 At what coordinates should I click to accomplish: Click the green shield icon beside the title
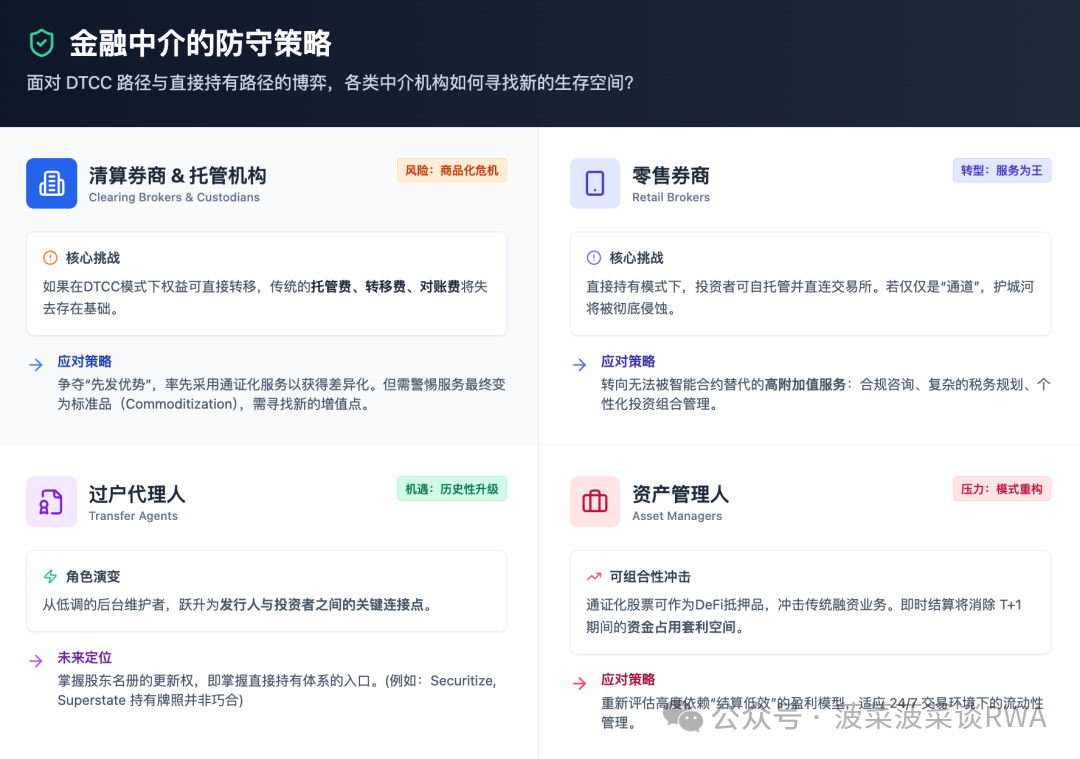coord(41,43)
